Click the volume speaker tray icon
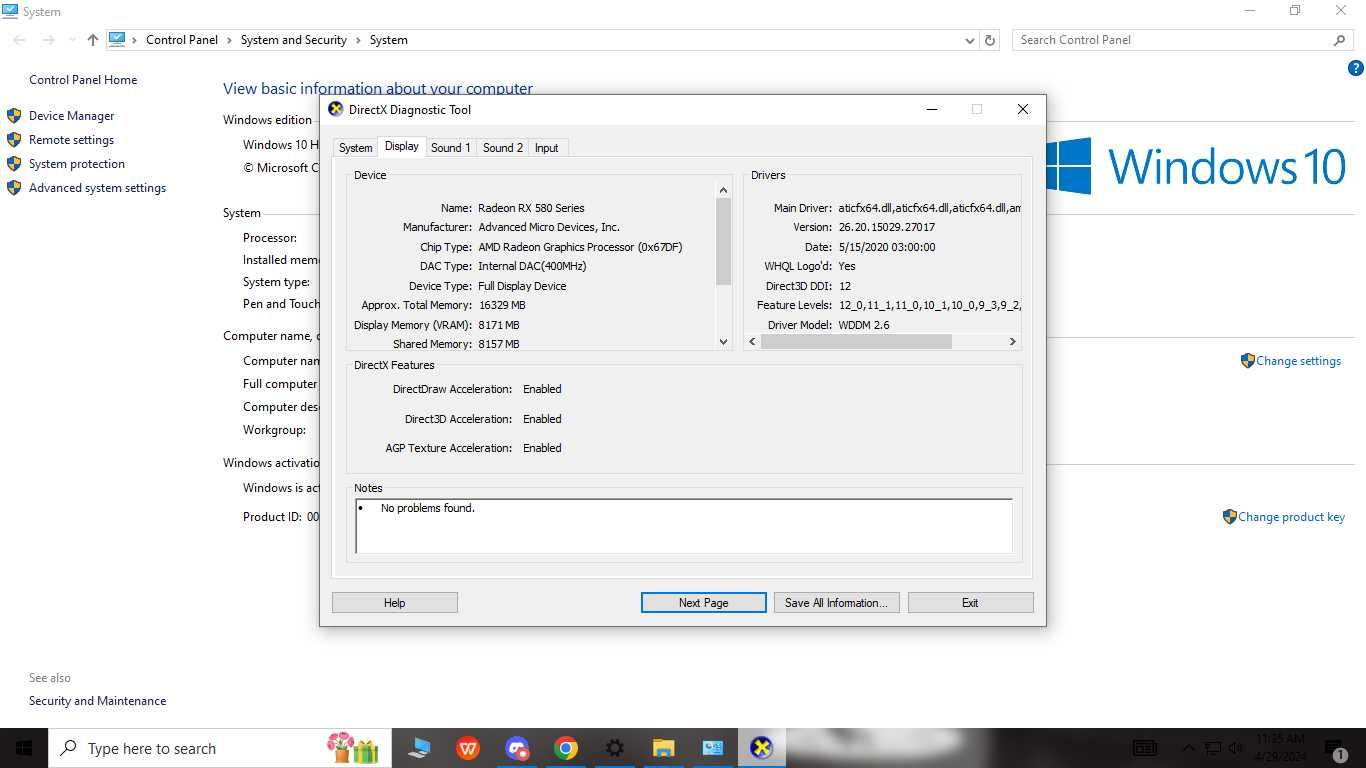 point(1236,748)
